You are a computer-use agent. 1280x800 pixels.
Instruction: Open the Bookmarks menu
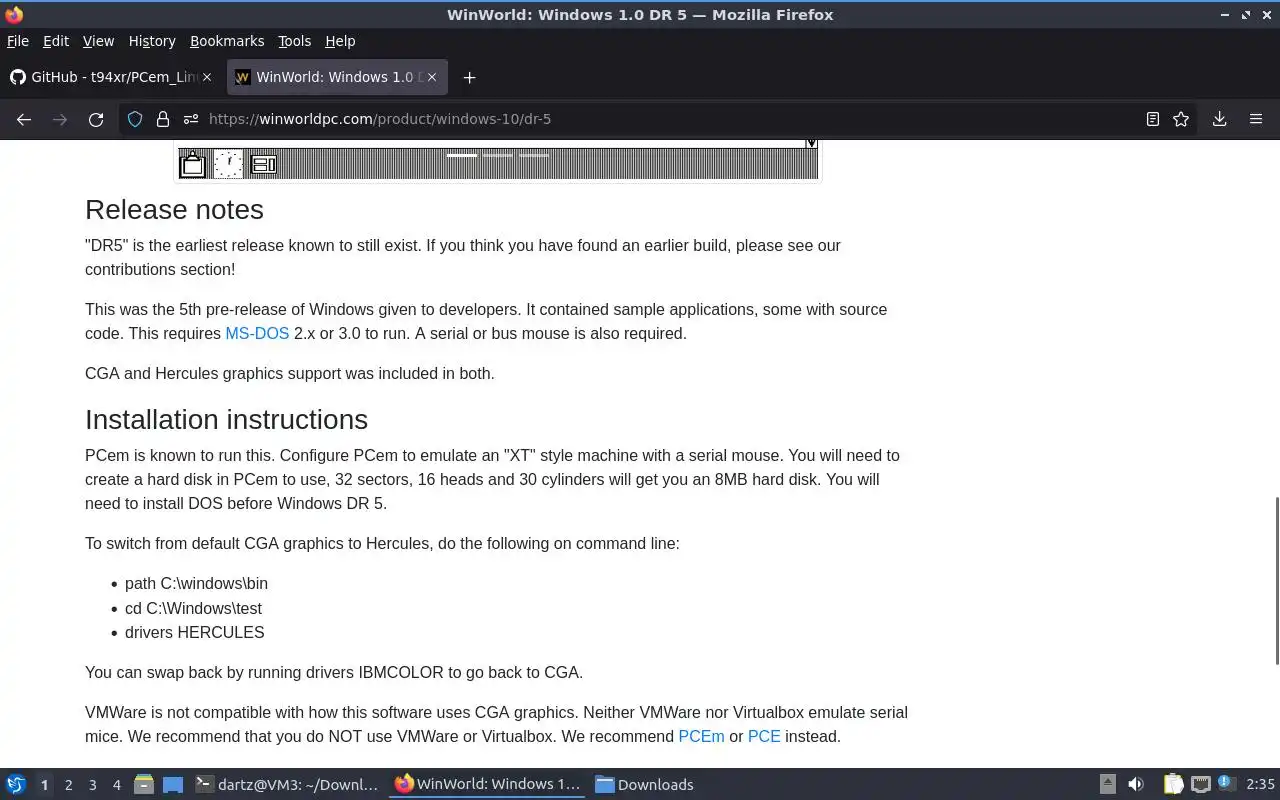tap(227, 41)
